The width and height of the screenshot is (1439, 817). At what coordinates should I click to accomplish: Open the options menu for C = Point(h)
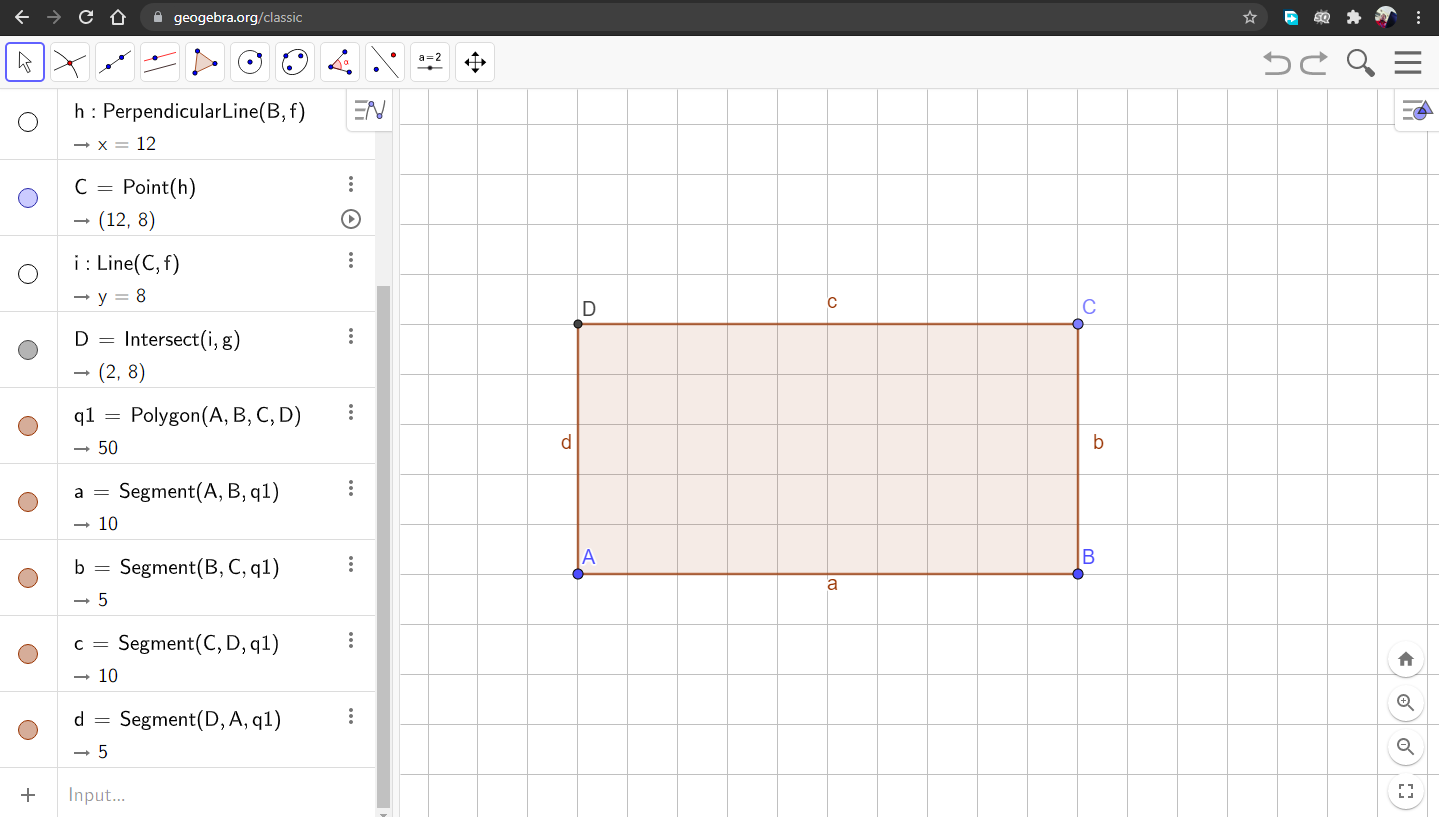[x=351, y=184]
